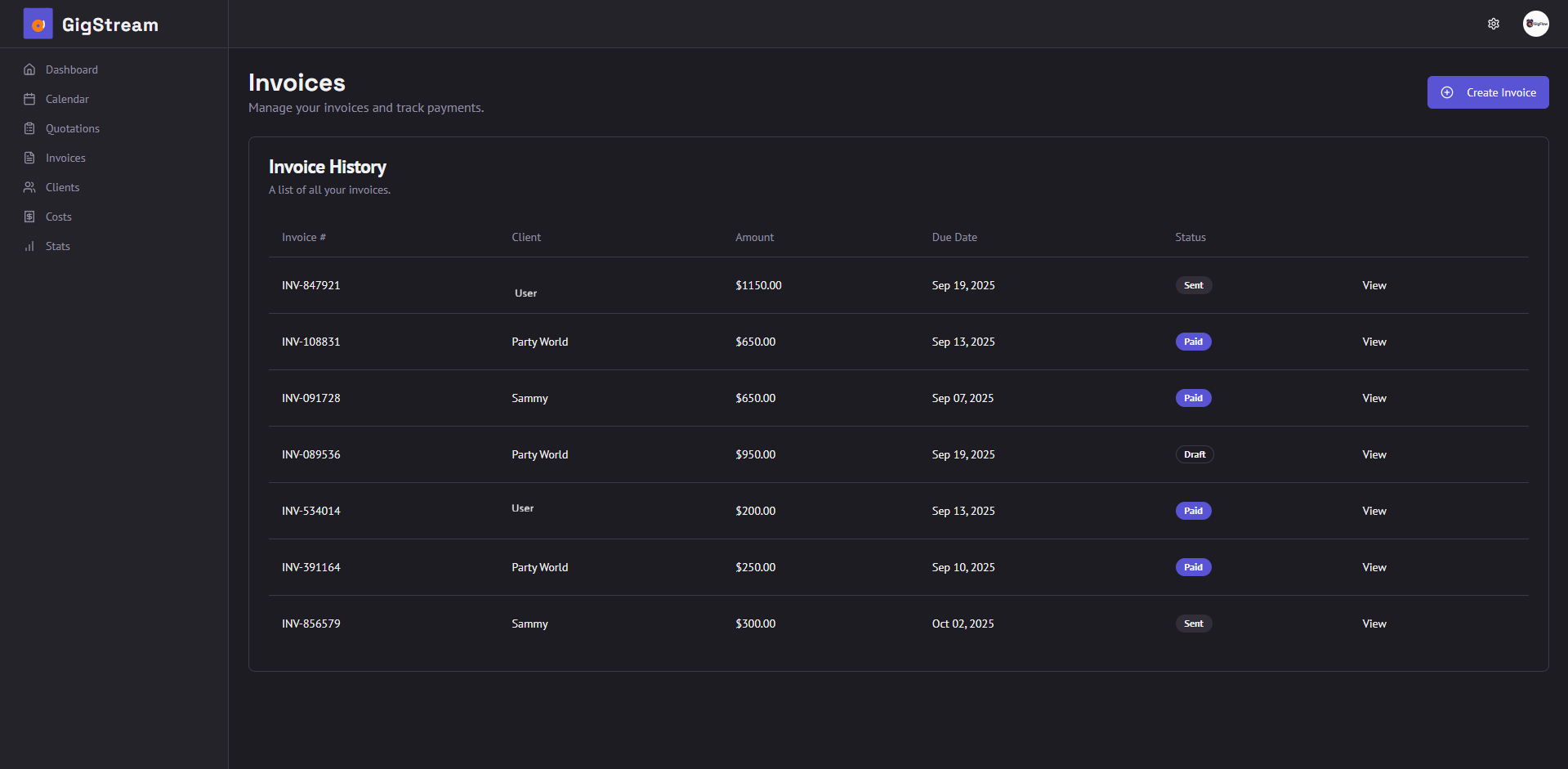
Task: Click the Draft status badge for INV-089536
Action: click(x=1194, y=454)
